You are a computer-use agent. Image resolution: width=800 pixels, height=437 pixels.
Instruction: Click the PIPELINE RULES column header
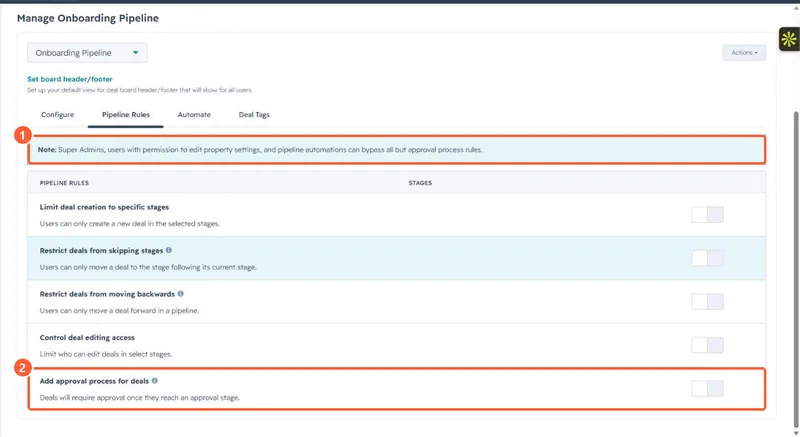64,183
